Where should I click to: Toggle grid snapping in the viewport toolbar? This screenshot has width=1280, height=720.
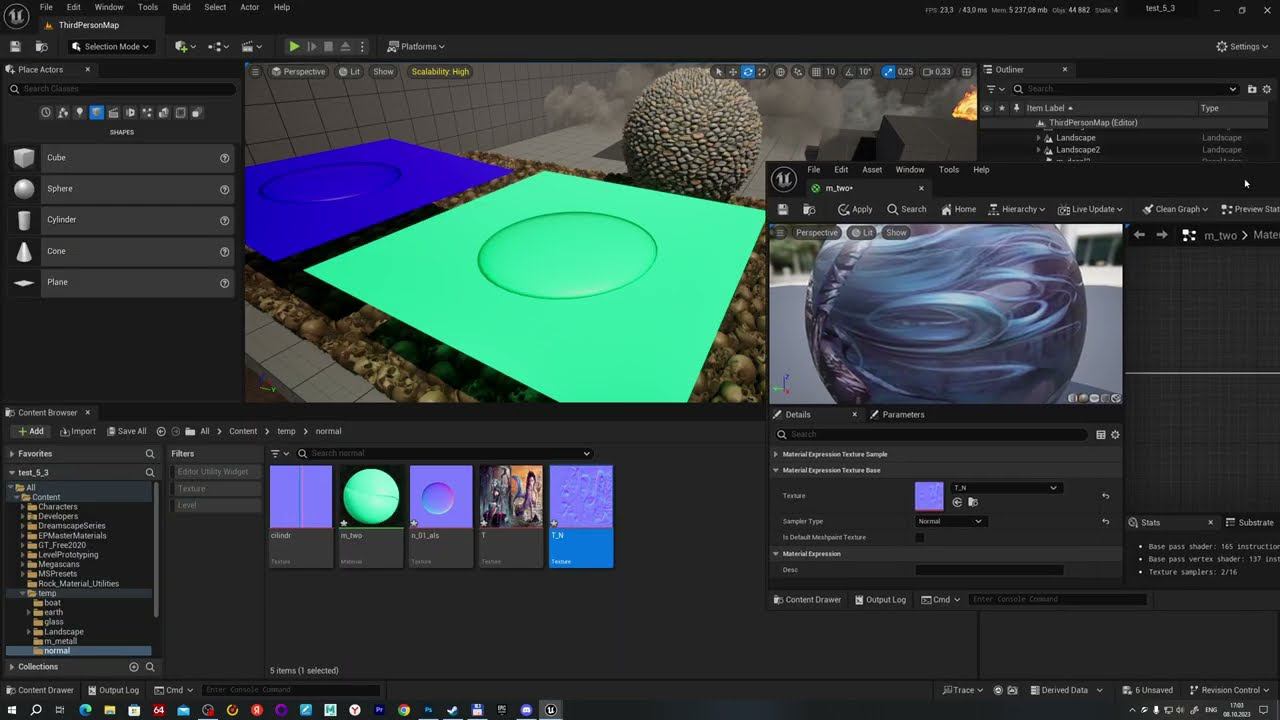[x=816, y=72]
